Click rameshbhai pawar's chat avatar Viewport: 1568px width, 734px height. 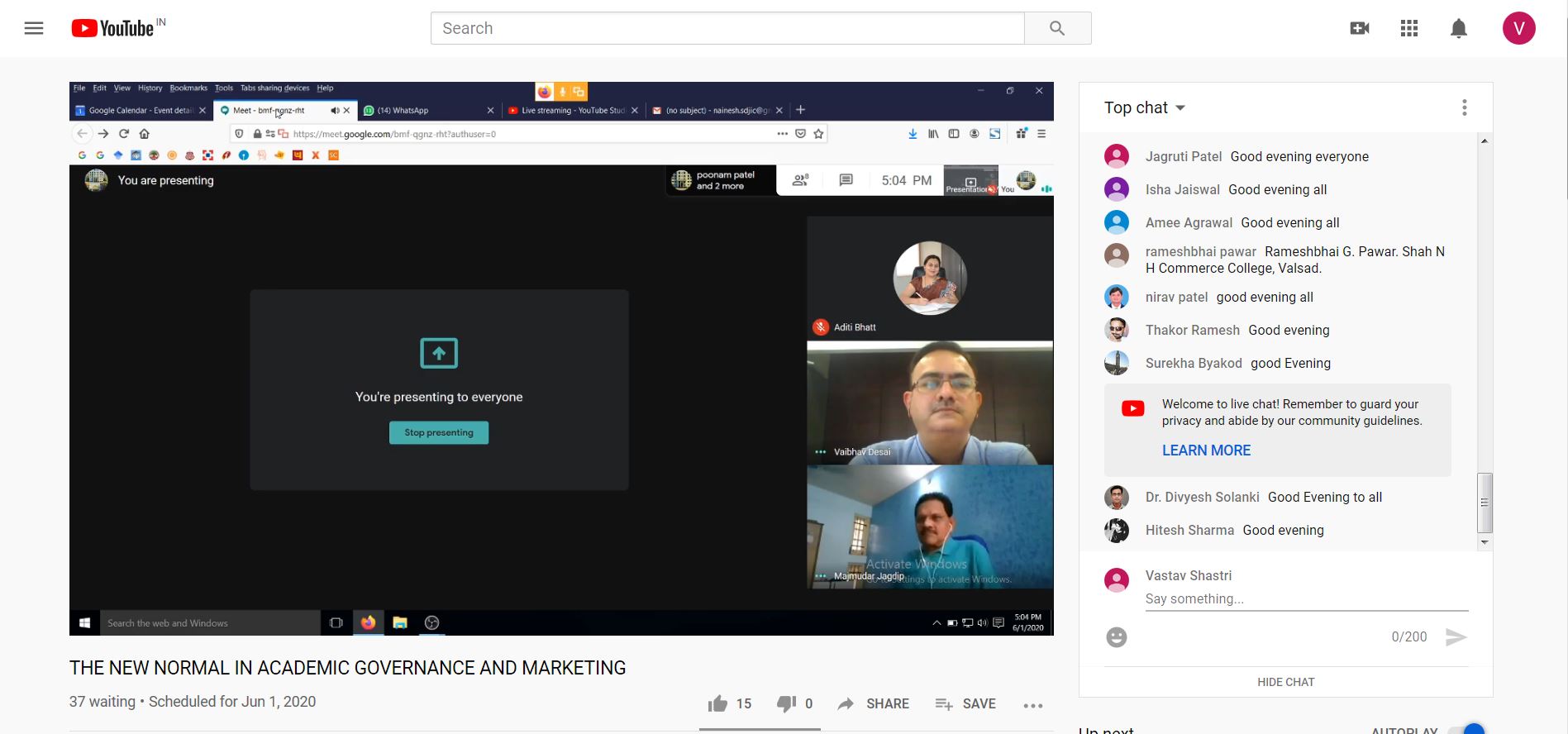click(x=1117, y=255)
